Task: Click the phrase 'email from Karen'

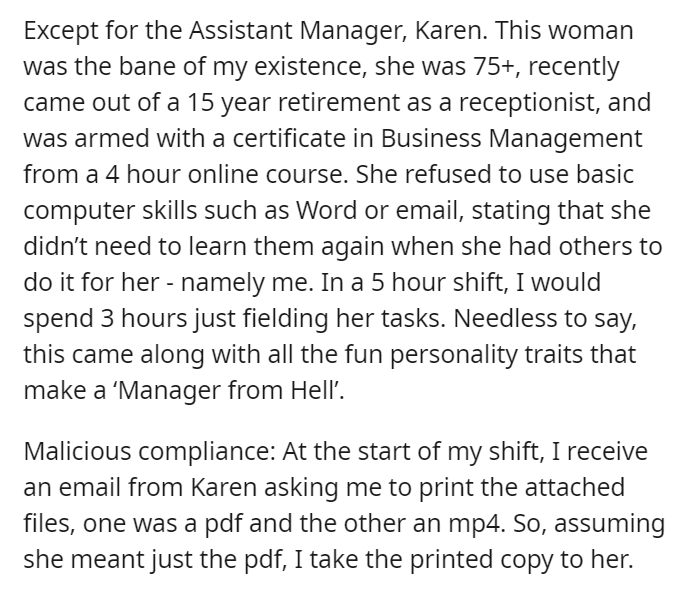Action: [x=157, y=488]
